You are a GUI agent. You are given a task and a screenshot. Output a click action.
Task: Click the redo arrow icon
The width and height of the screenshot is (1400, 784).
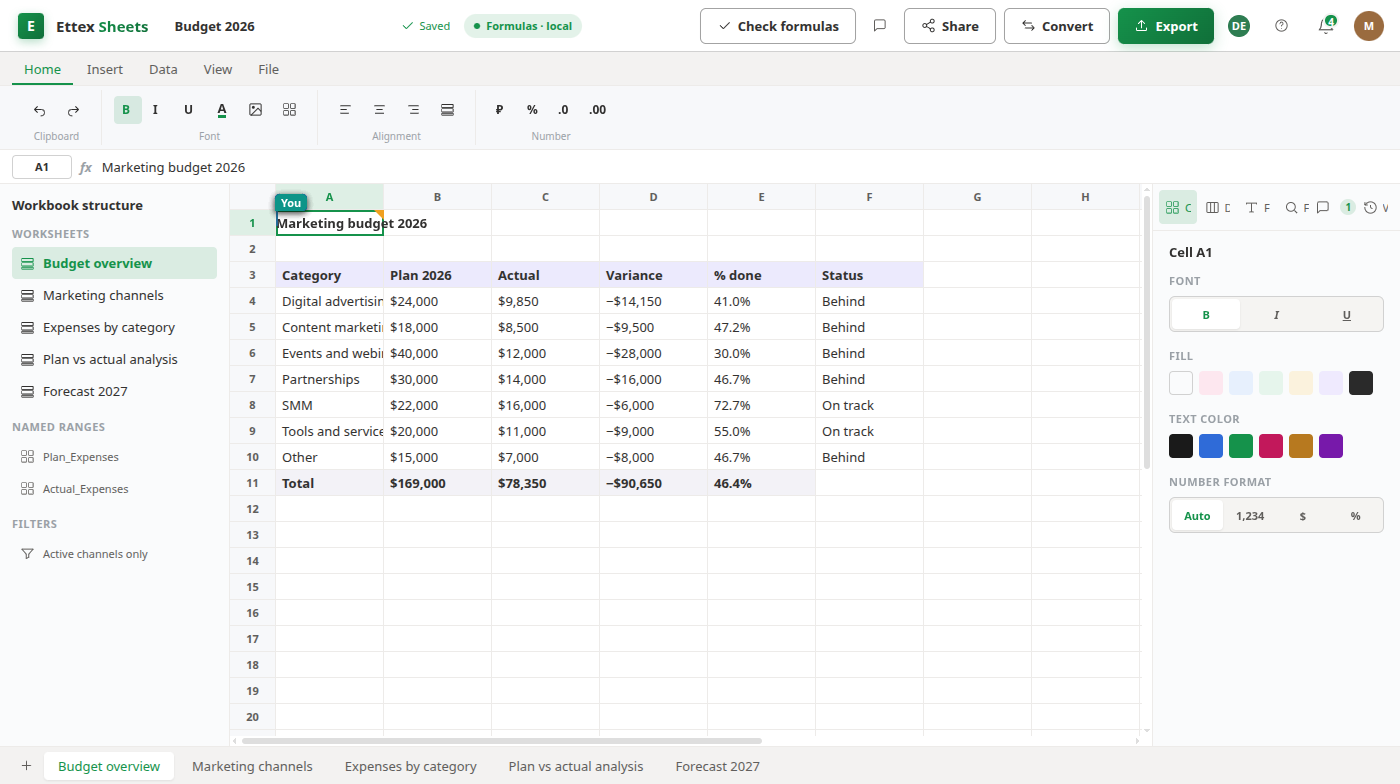[x=73, y=110]
